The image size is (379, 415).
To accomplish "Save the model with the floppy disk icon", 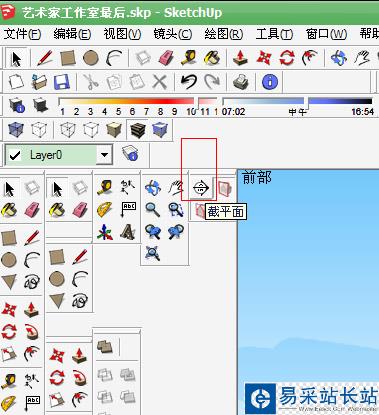I will [x=62, y=82].
